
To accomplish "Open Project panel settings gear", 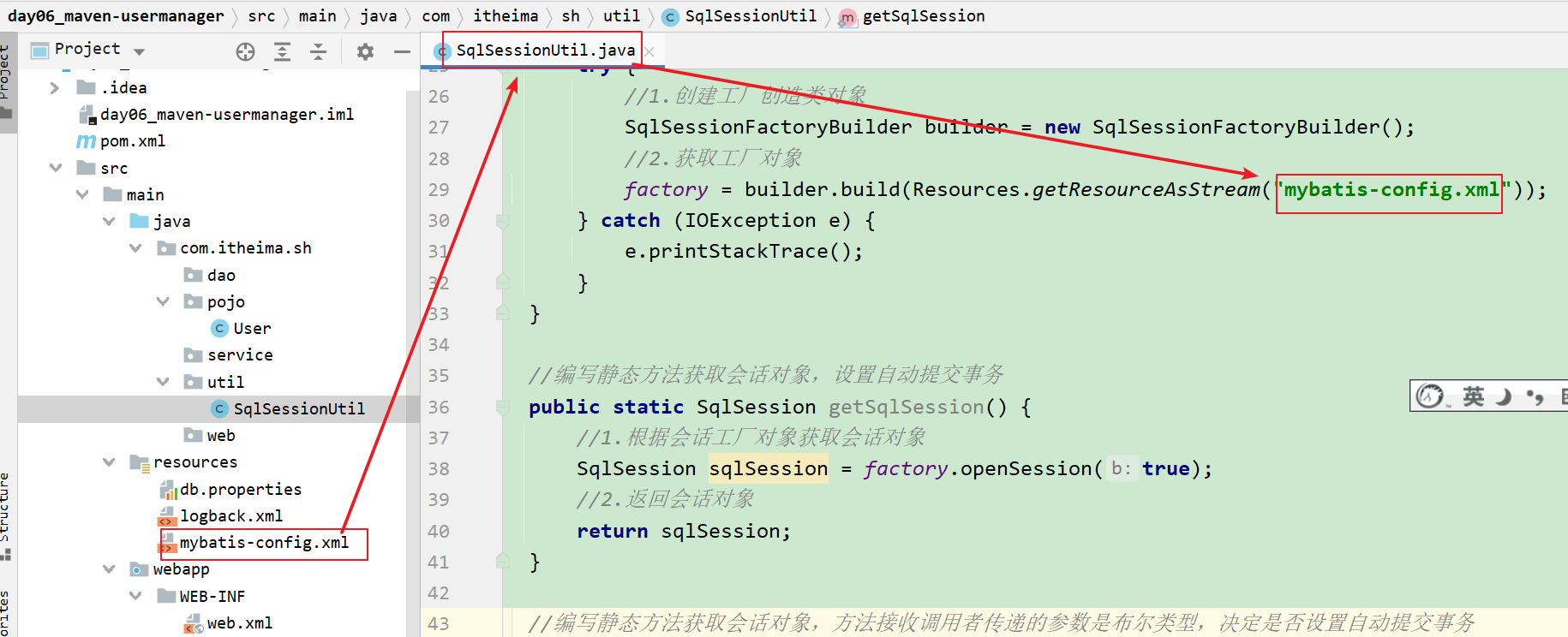I will pos(365,52).
